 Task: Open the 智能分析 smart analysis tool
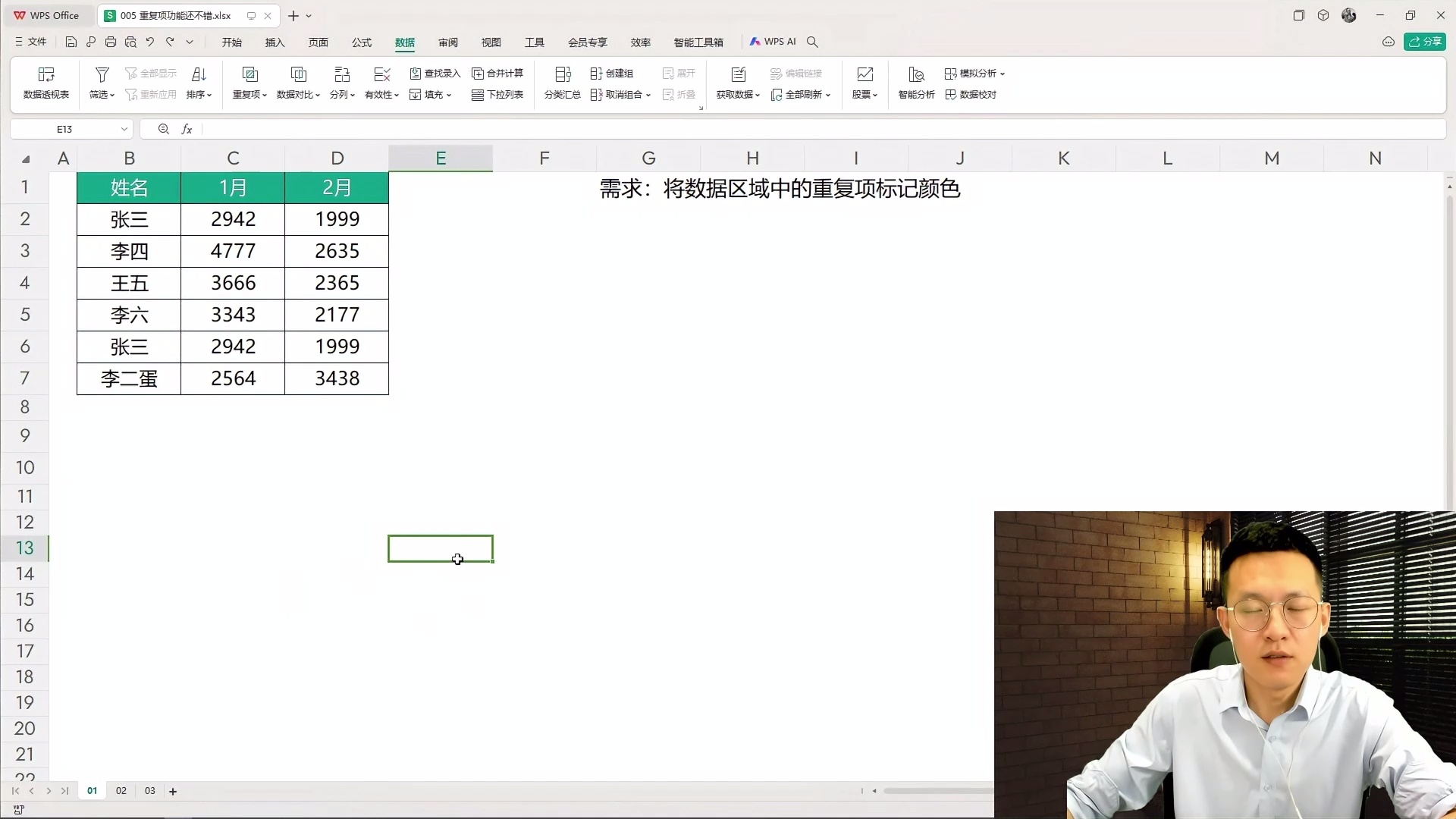pos(915,82)
